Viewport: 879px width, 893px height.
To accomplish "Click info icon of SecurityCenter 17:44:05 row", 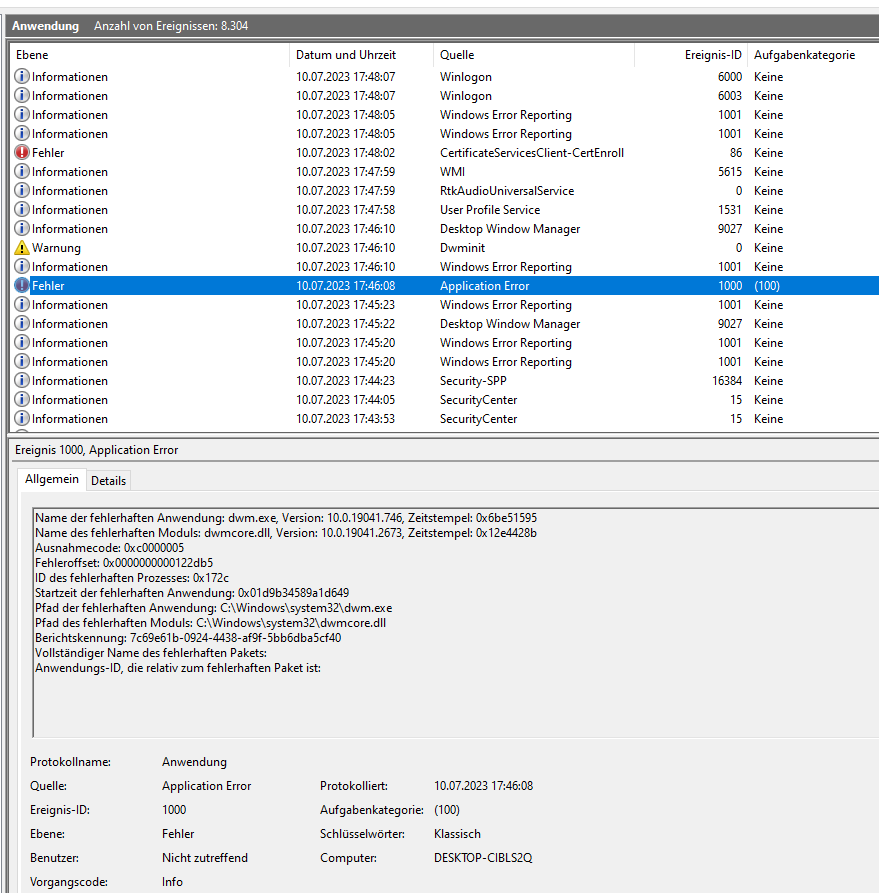I will click(x=22, y=399).
